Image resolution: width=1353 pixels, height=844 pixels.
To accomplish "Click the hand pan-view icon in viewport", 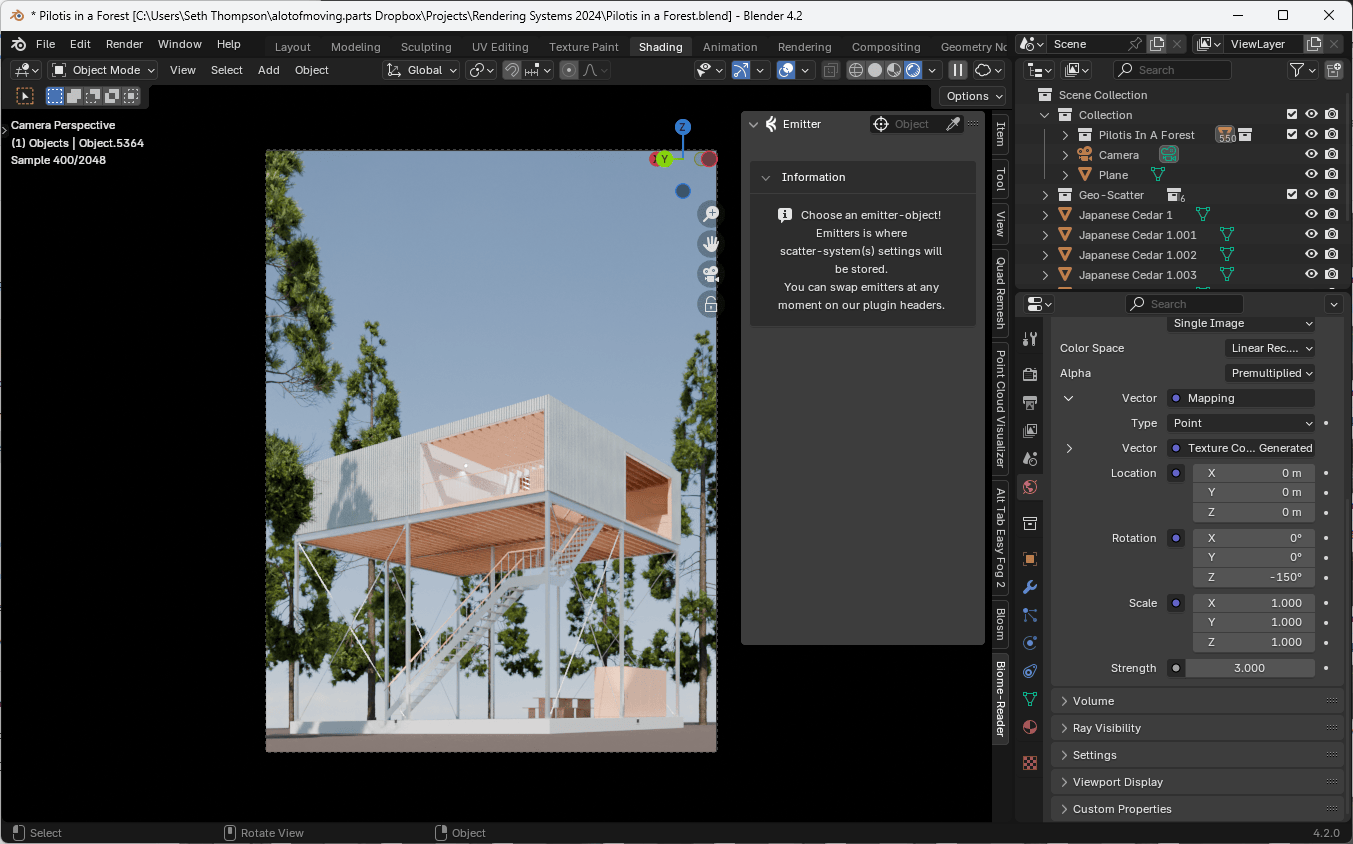I will [710, 244].
